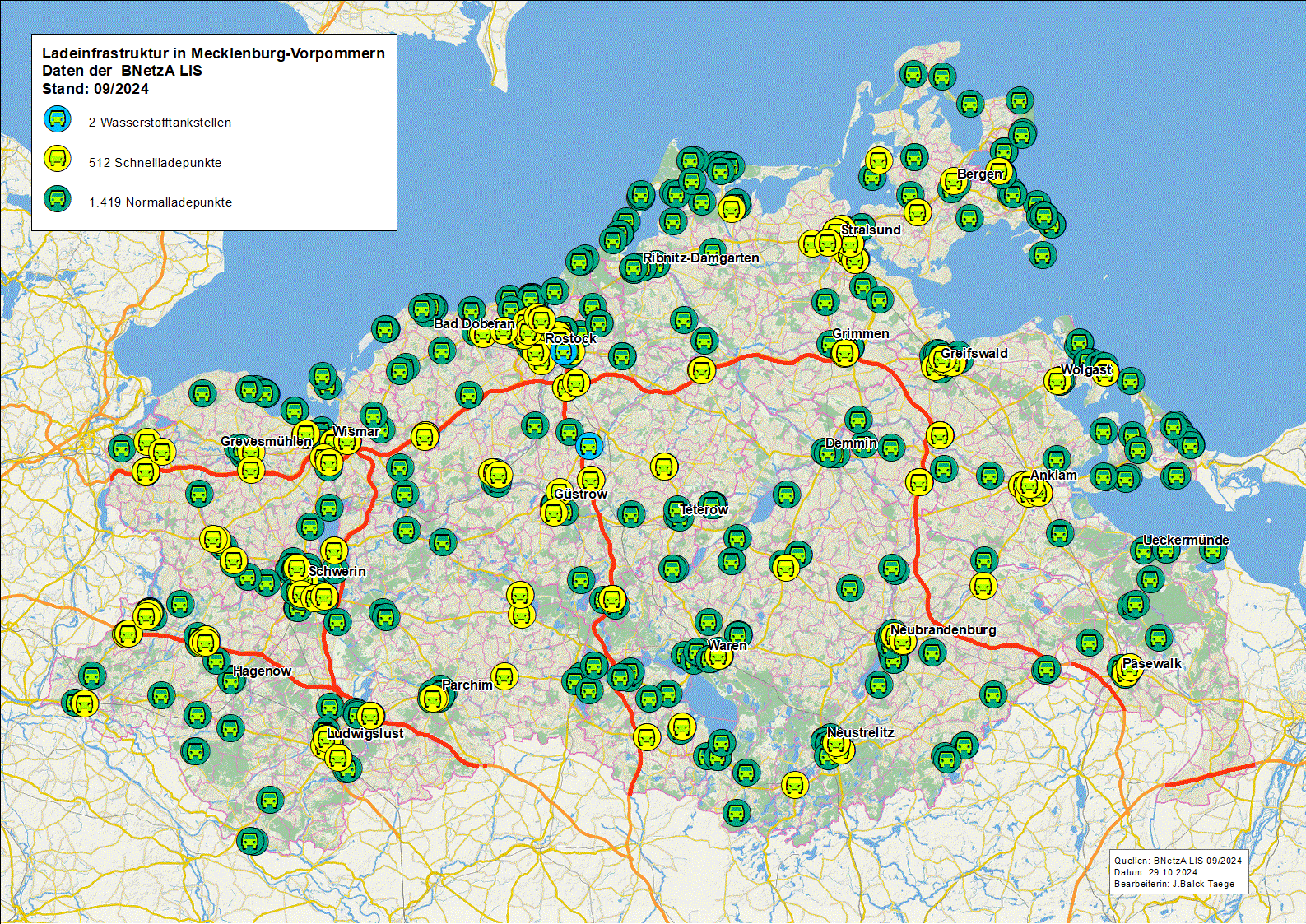Click the "Stralsund" city label
This screenshot has height=924, width=1306.
[x=871, y=230]
